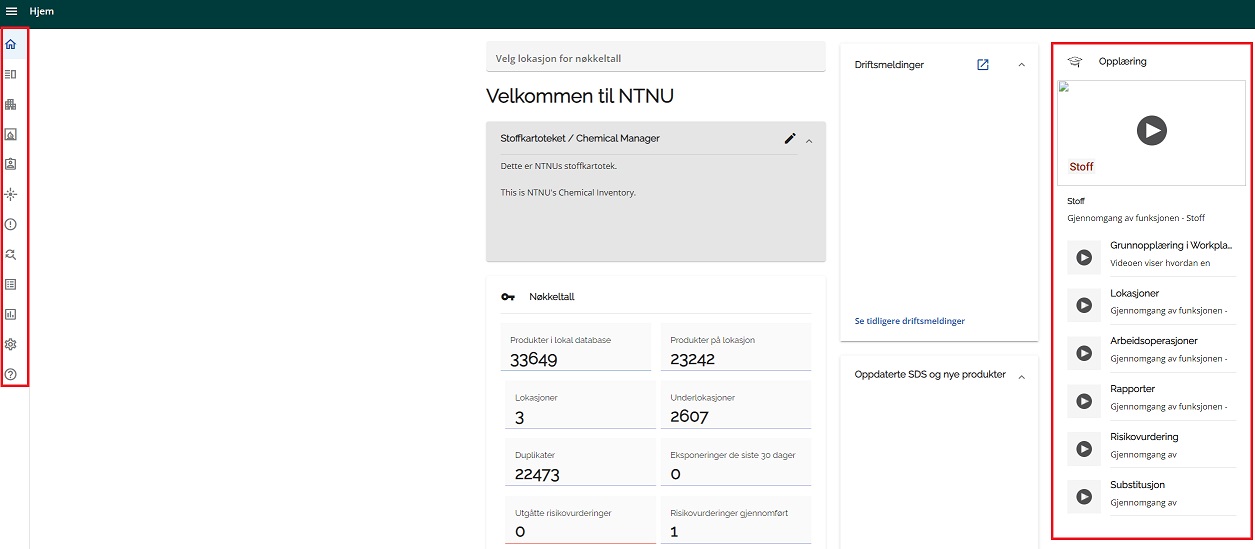Viewport: 1255px width, 549px height.
Task: Play the Lokasjoner training video
Action: [1084, 305]
